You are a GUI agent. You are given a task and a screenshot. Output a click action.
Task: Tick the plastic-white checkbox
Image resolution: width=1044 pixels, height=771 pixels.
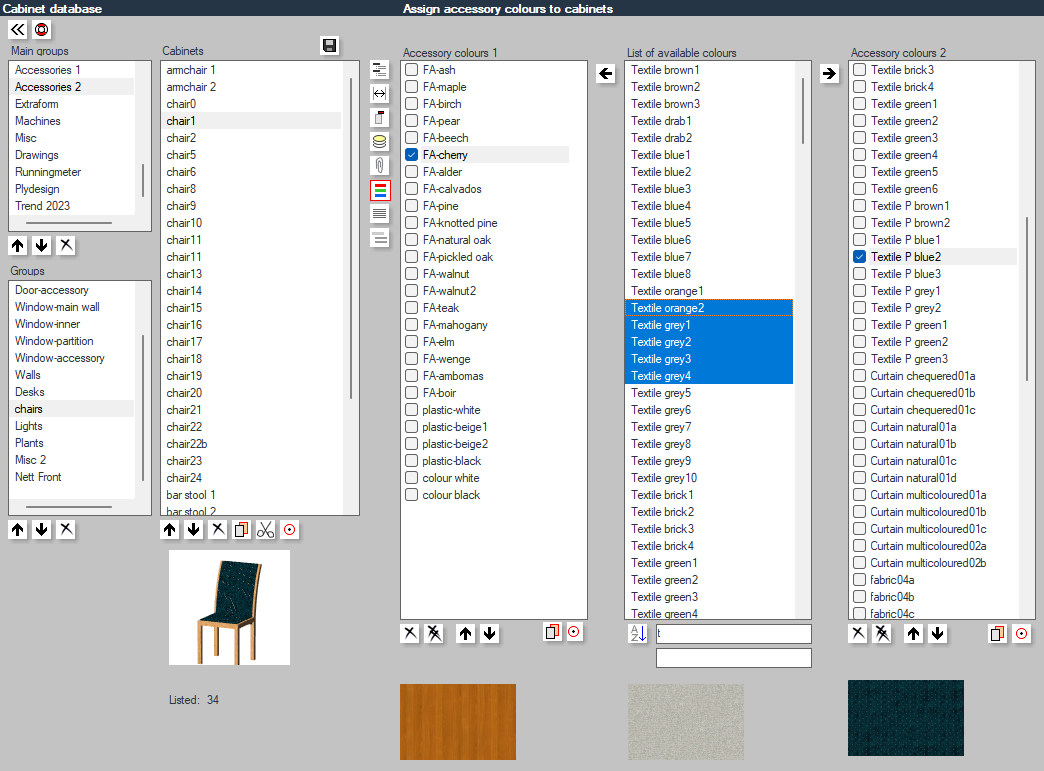pos(411,409)
